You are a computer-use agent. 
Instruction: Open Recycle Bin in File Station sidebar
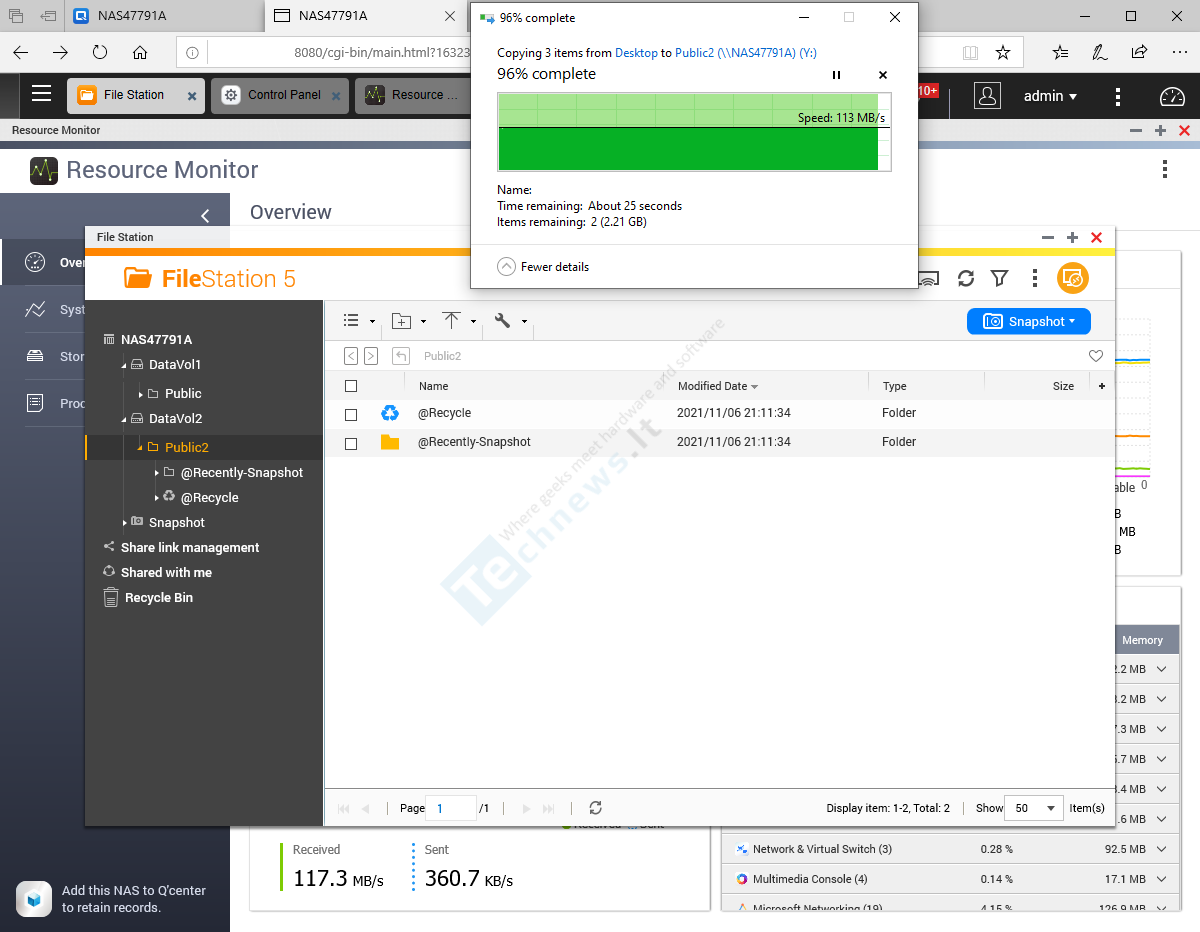coord(158,598)
